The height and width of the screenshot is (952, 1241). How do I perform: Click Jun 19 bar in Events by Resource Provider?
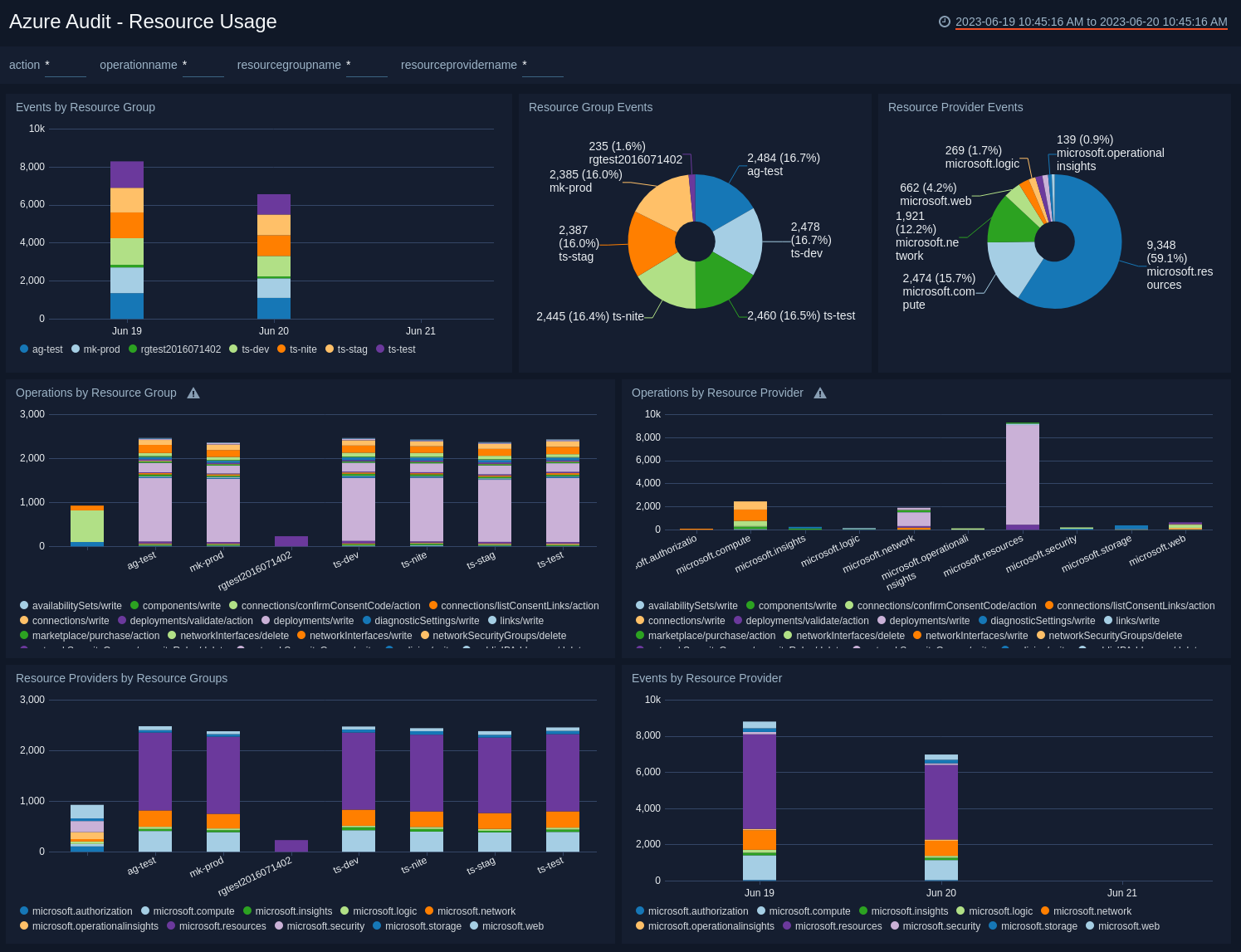760,801
